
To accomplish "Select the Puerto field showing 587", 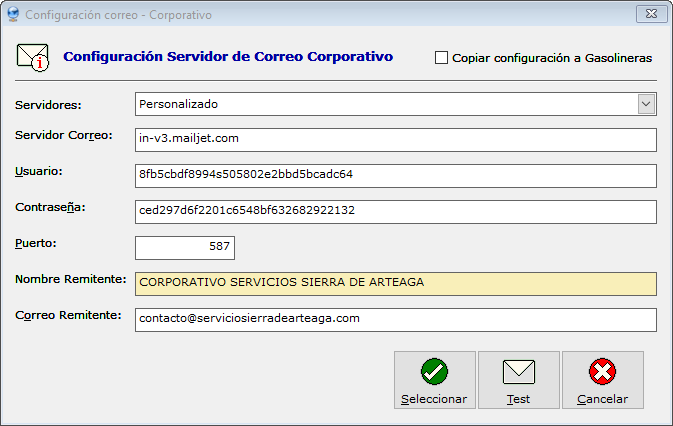I will (x=184, y=247).
